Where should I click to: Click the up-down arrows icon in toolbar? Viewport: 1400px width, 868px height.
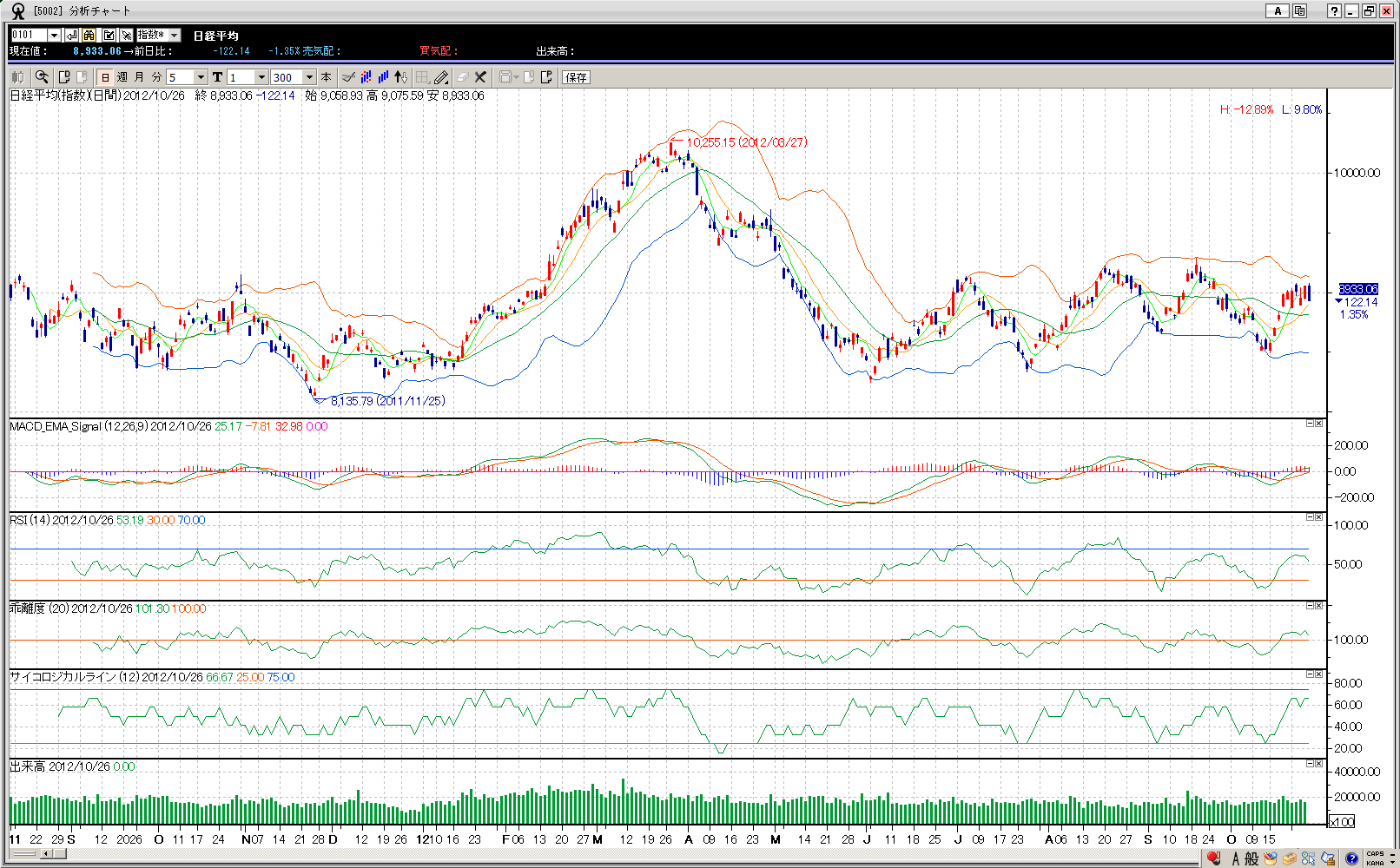point(400,77)
